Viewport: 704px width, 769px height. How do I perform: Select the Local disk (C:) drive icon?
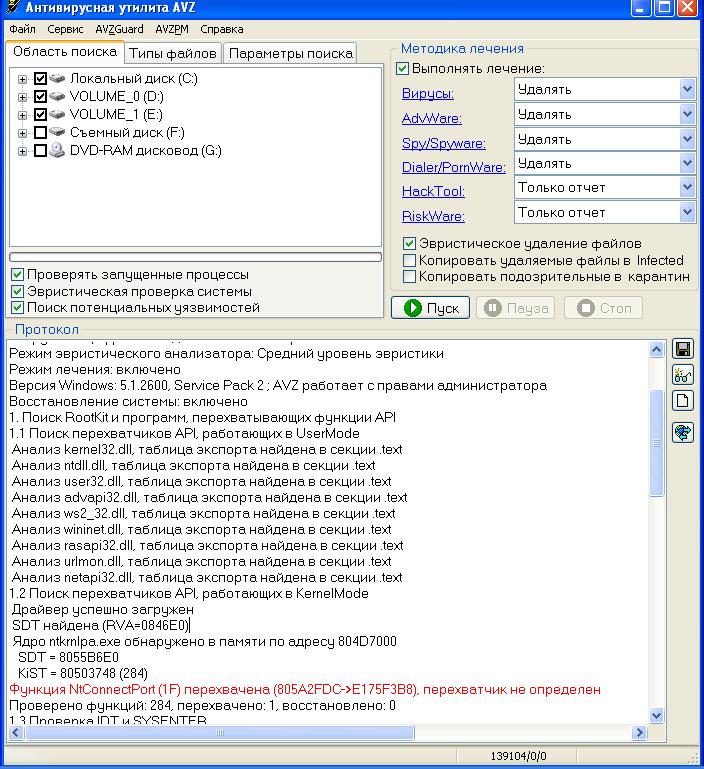click(57, 78)
